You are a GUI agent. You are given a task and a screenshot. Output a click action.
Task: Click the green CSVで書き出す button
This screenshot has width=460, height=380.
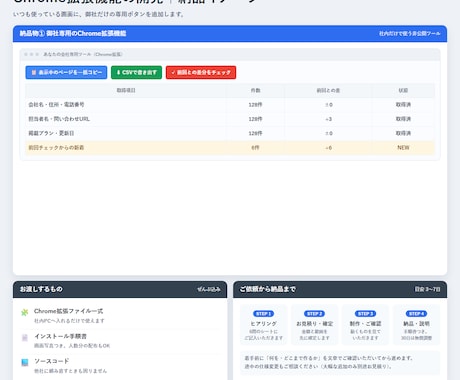pyautogui.click(x=136, y=72)
